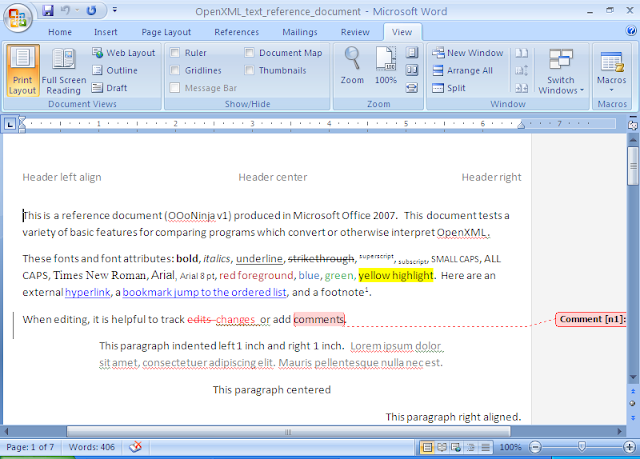Switch to the Page Layout tab
The height and width of the screenshot is (459, 640).
point(166,32)
